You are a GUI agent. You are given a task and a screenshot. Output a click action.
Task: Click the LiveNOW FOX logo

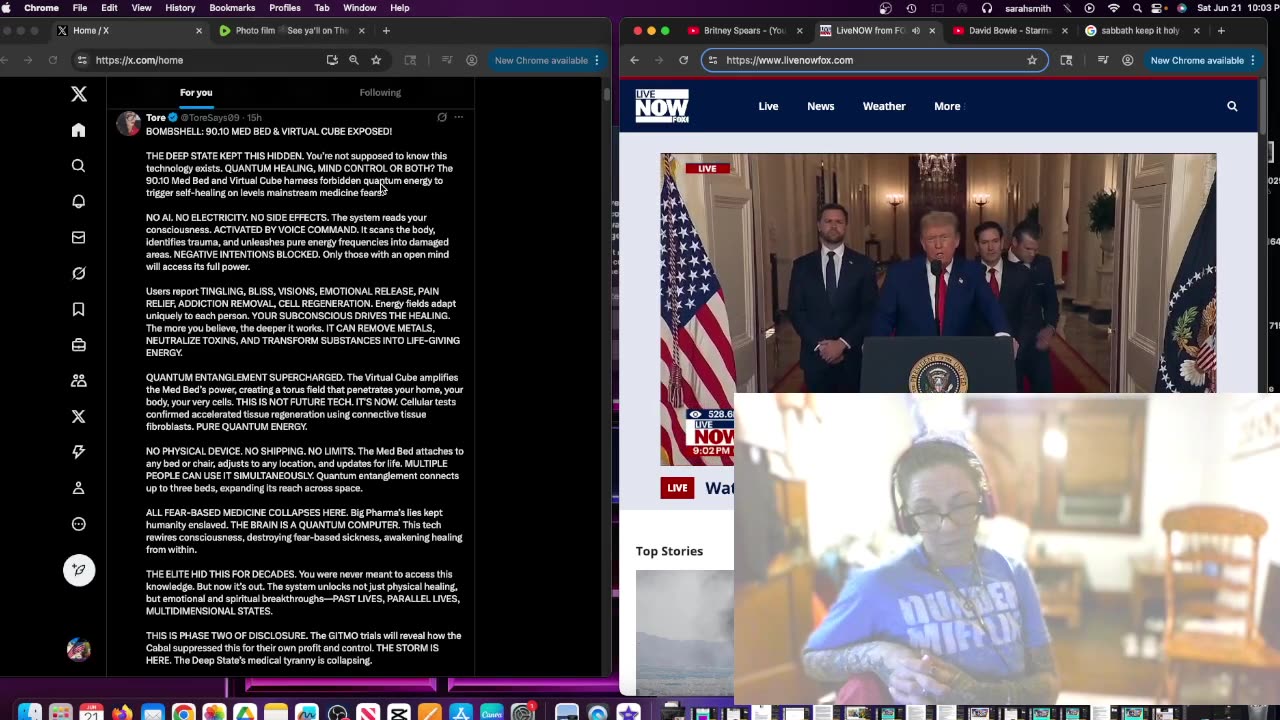[662, 106]
